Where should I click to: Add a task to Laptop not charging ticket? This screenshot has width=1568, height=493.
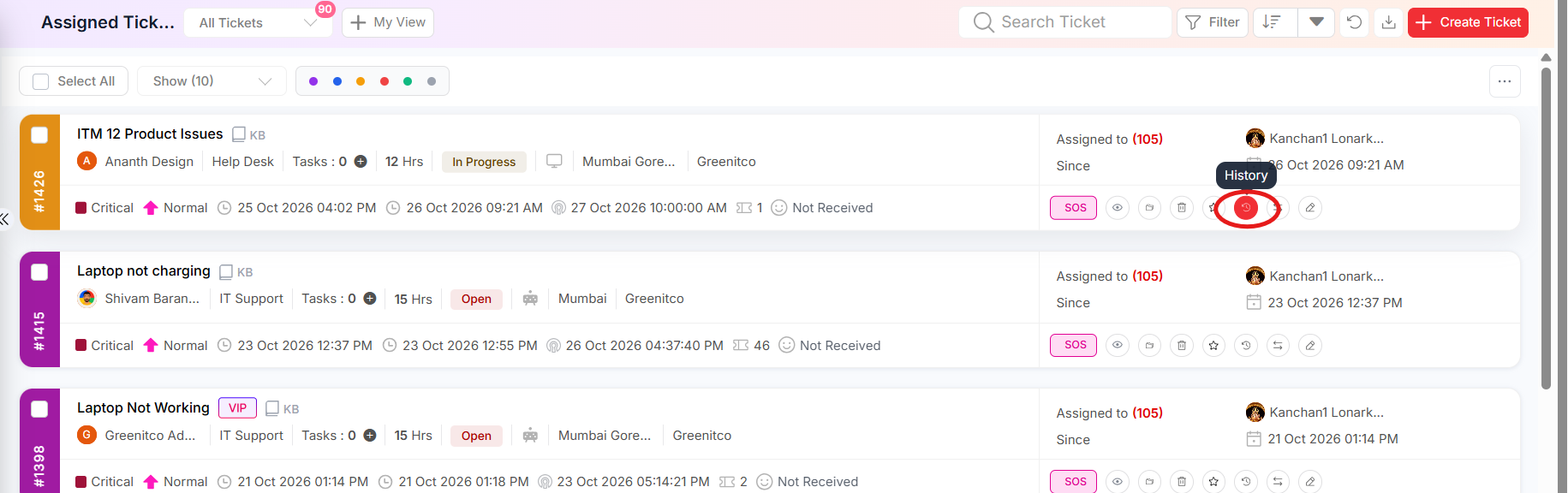coord(370,299)
